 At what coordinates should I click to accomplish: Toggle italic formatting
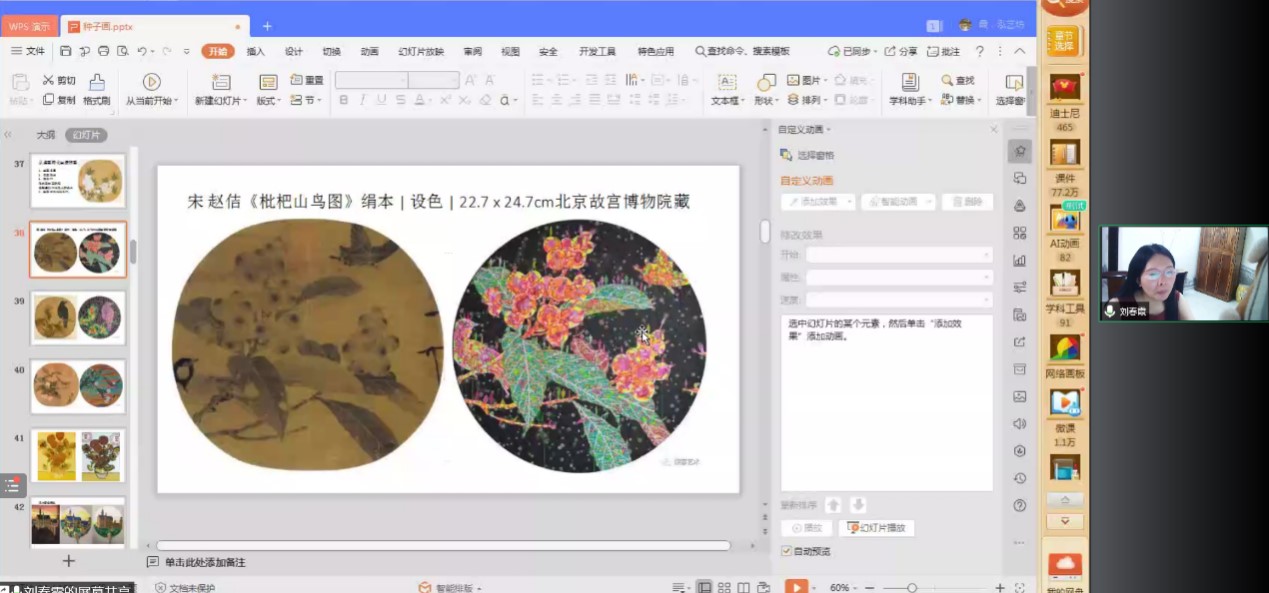pos(363,100)
